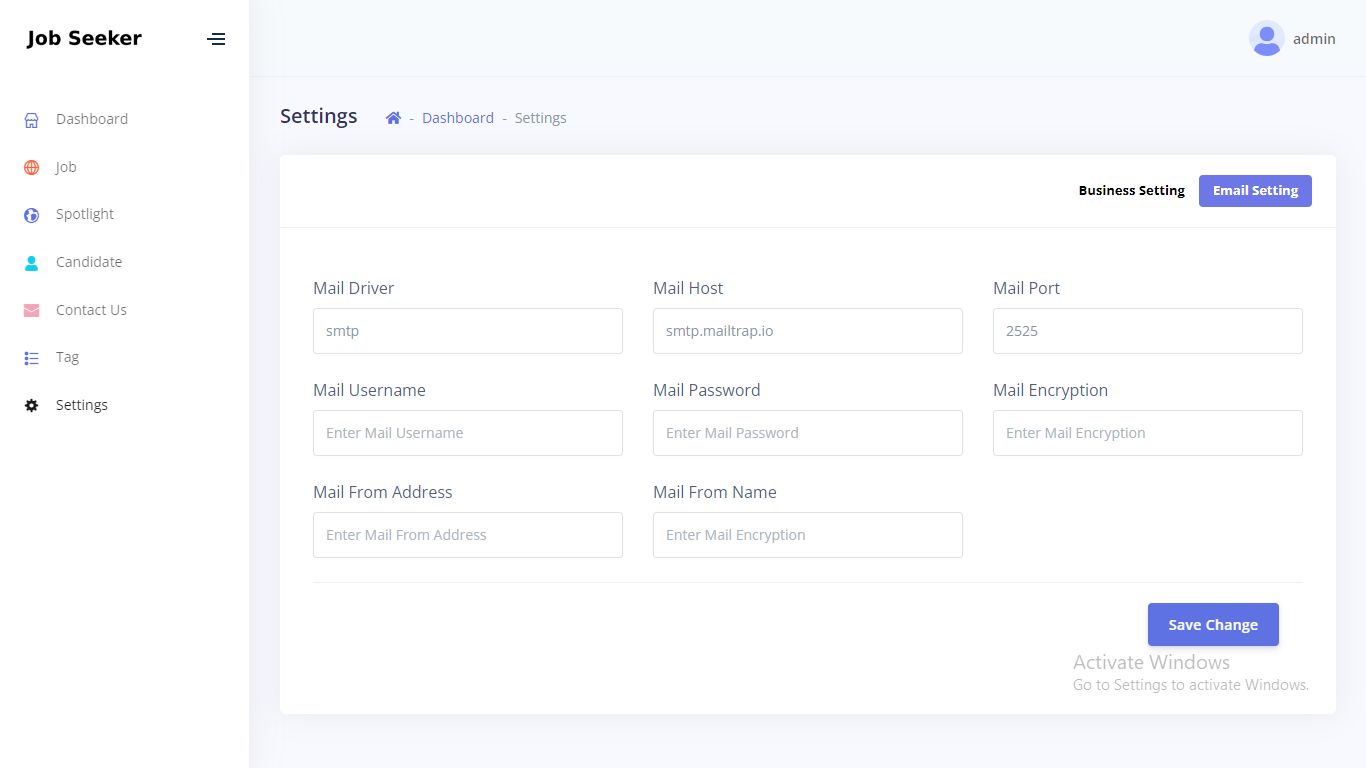Click the home icon in breadcrumb
This screenshot has width=1366, height=768.
click(393, 118)
